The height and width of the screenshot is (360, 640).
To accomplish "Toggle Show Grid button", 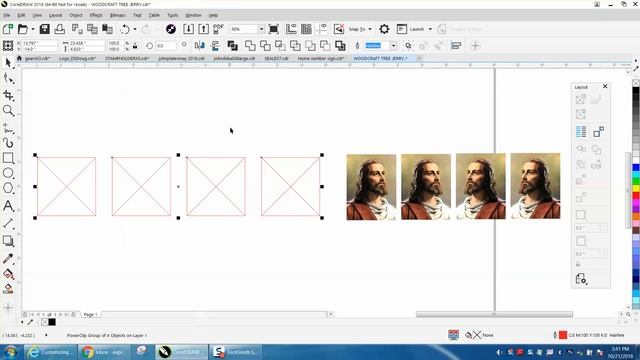I will [x=306, y=29].
